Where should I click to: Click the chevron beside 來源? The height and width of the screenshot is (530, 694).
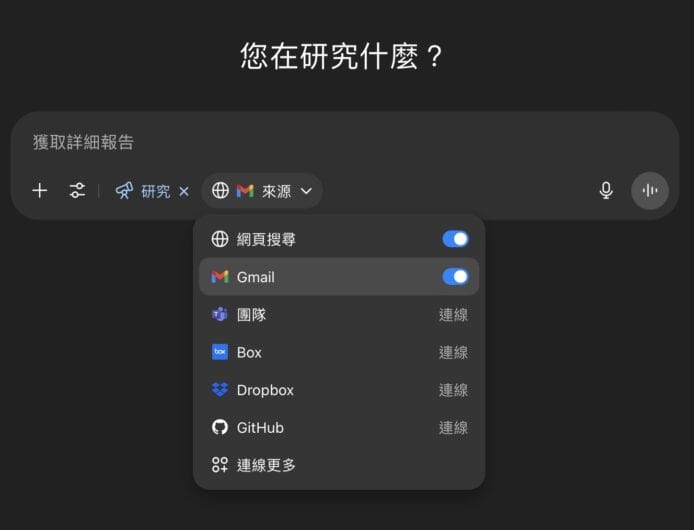[307, 191]
